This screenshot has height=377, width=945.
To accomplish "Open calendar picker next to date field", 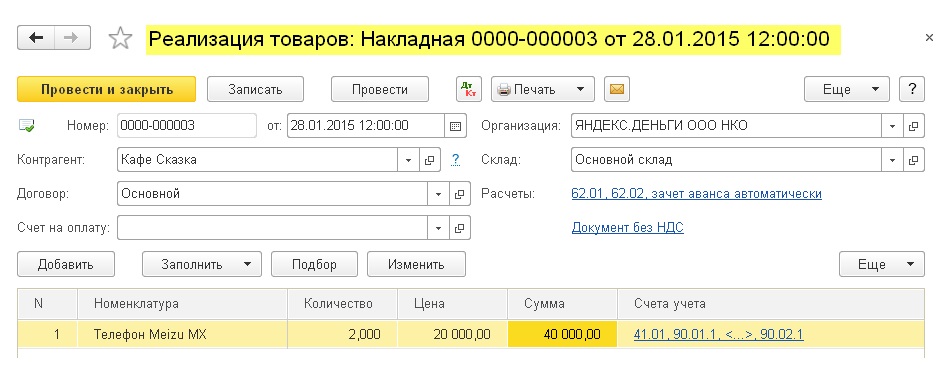I will click(x=456, y=126).
